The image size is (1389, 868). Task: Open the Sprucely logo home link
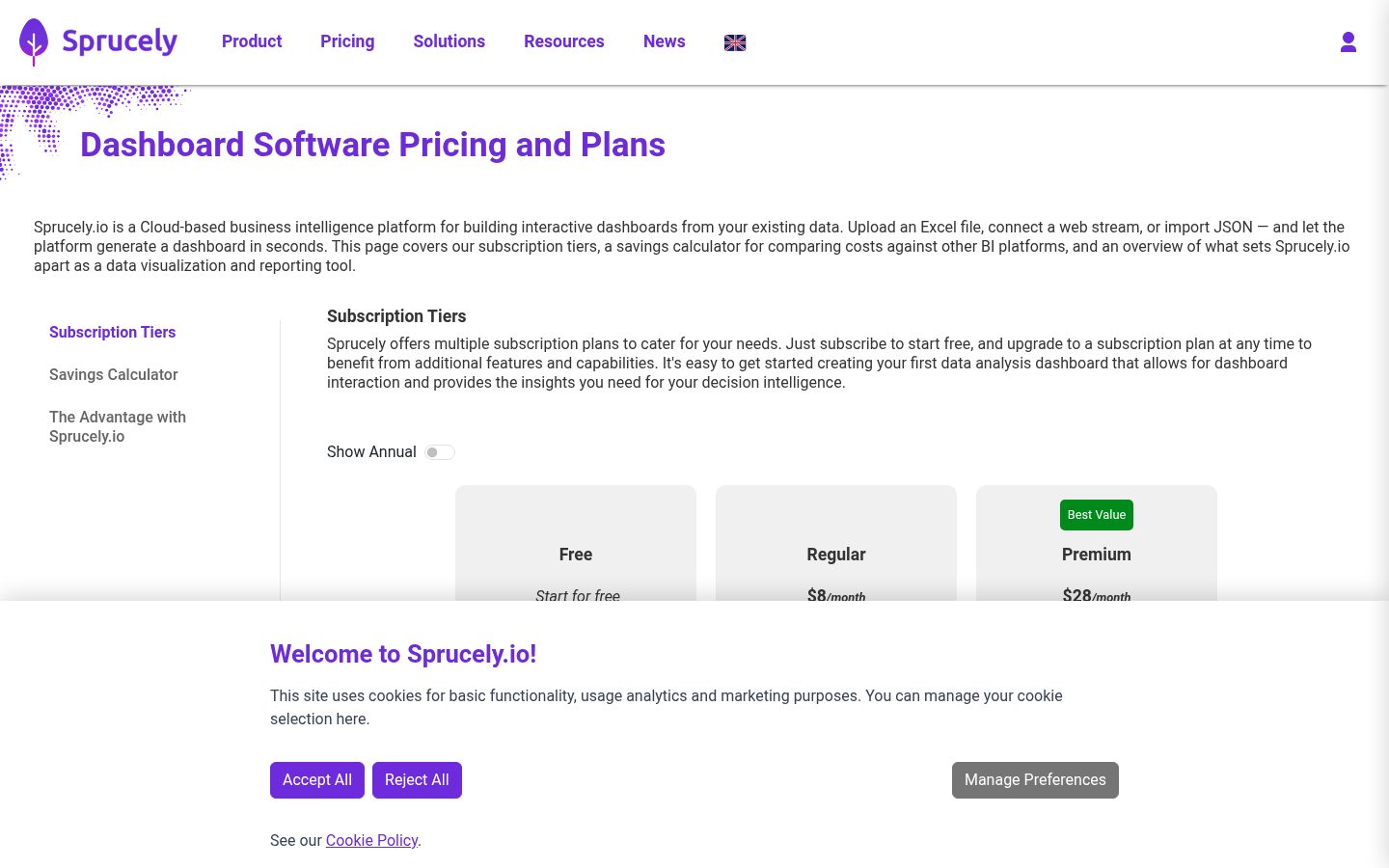(98, 41)
